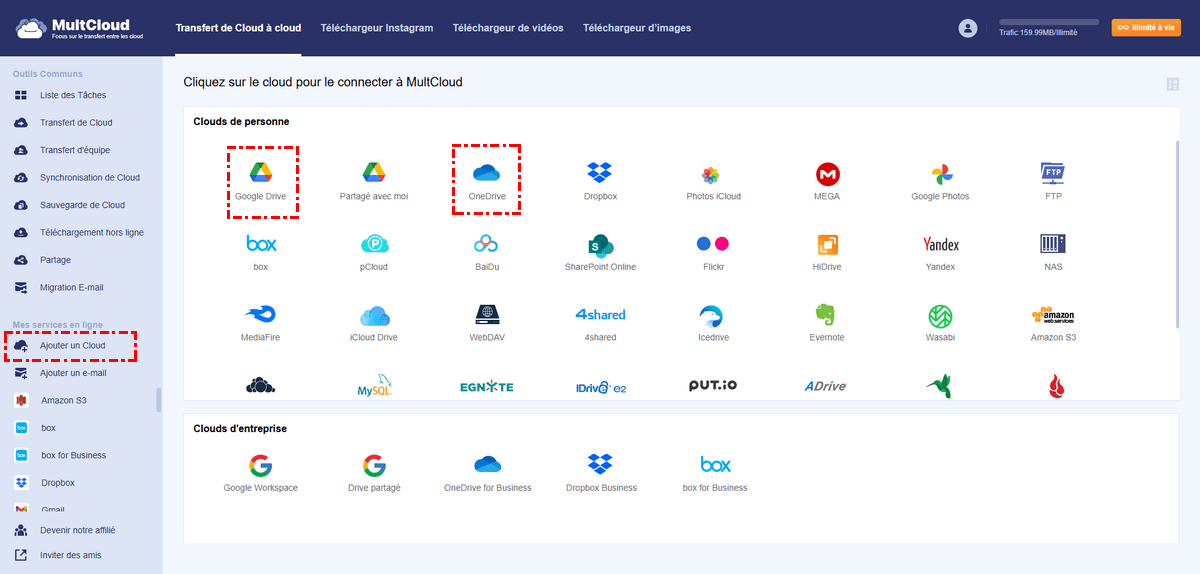The width and height of the screenshot is (1200, 574).
Task: Add an FTP connection
Action: point(1053,181)
